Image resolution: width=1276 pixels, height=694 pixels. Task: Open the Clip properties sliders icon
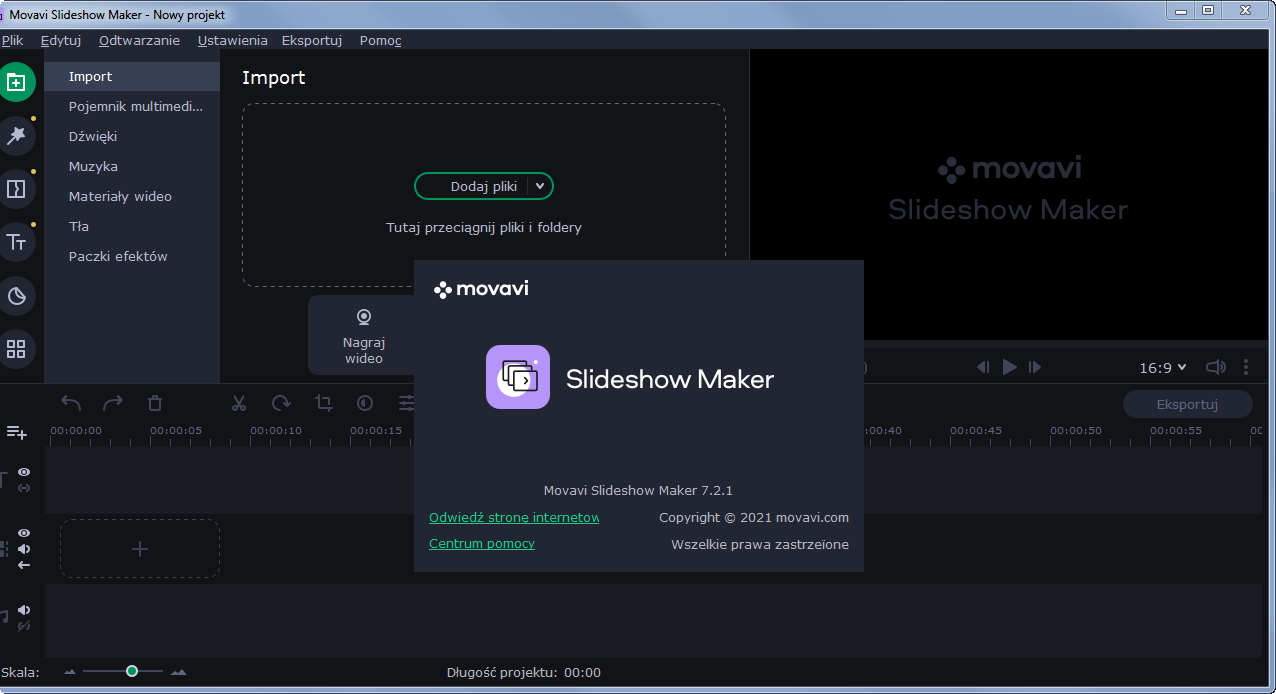tap(406, 403)
